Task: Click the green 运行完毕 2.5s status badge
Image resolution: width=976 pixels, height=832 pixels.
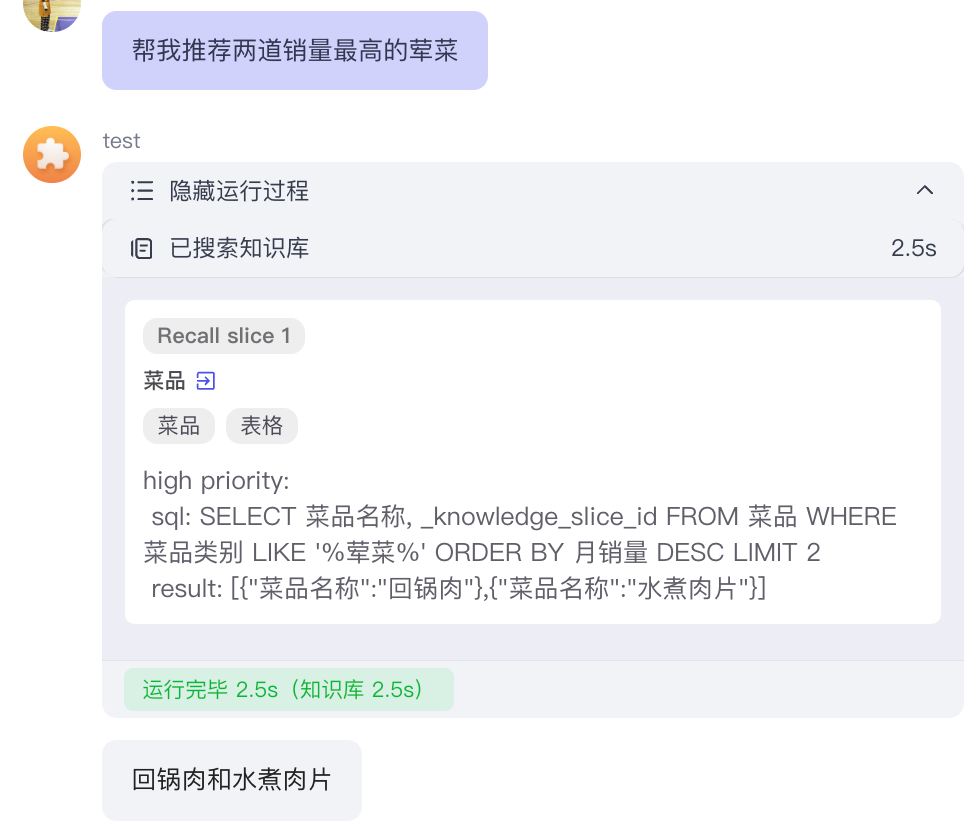Action: (x=288, y=690)
